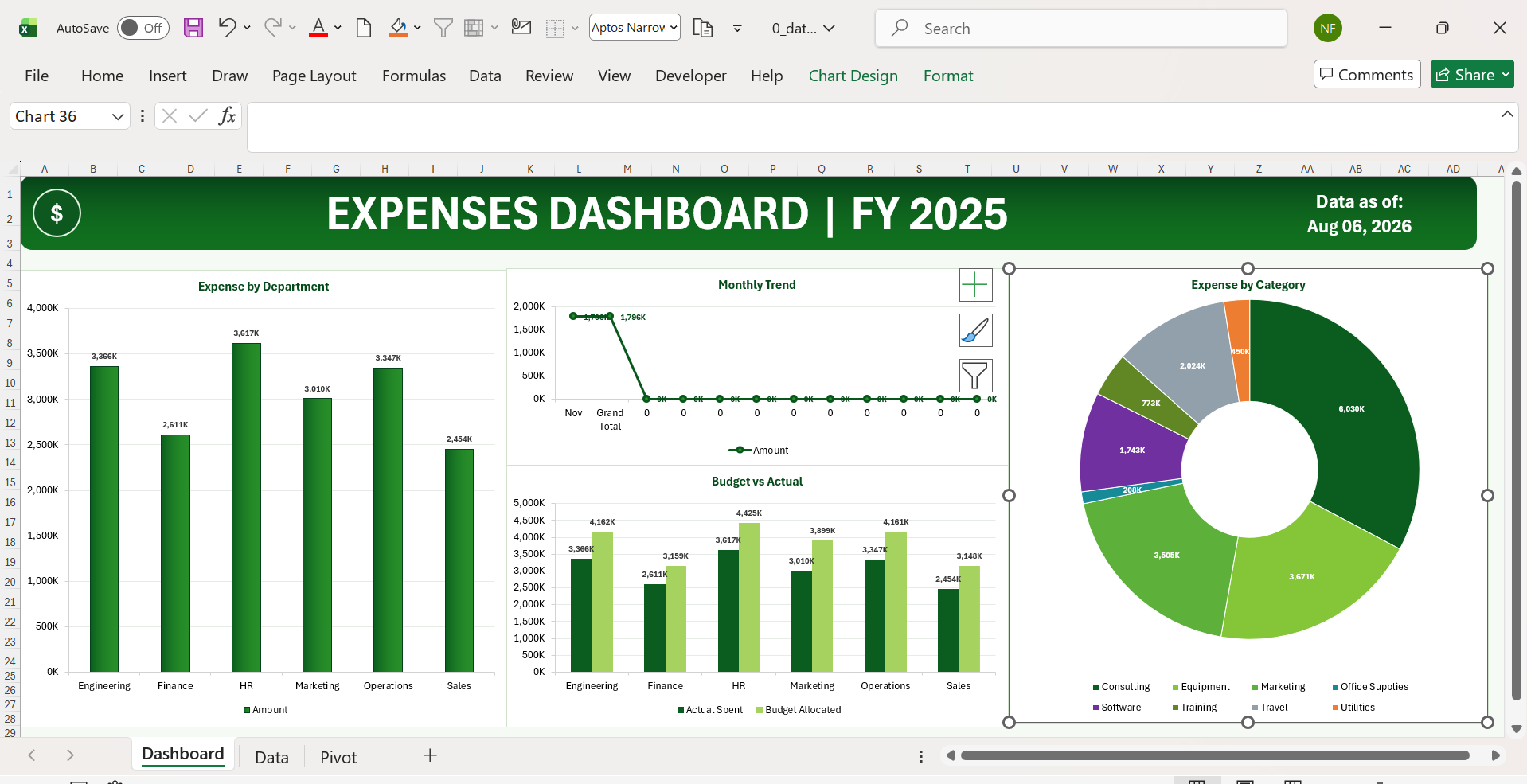The width and height of the screenshot is (1527, 784).
Task: Click the copy pages icon beside font box
Action: click(703, 29)
